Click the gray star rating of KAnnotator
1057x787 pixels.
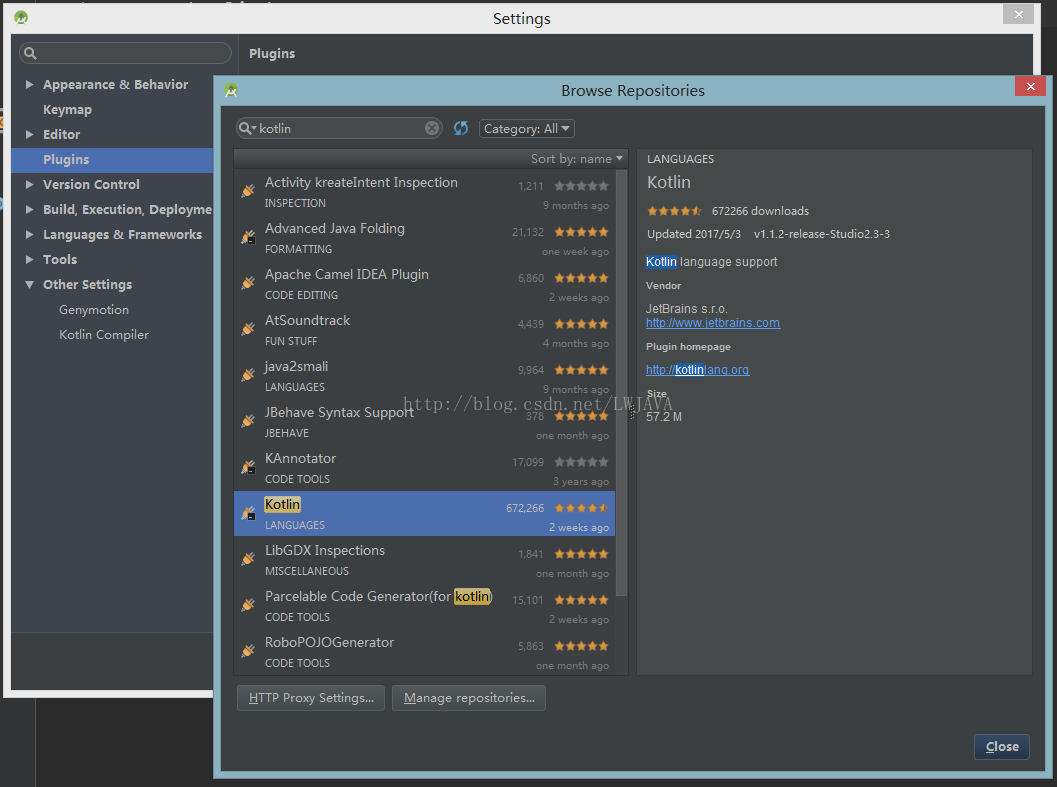click(x=581, y=462)
